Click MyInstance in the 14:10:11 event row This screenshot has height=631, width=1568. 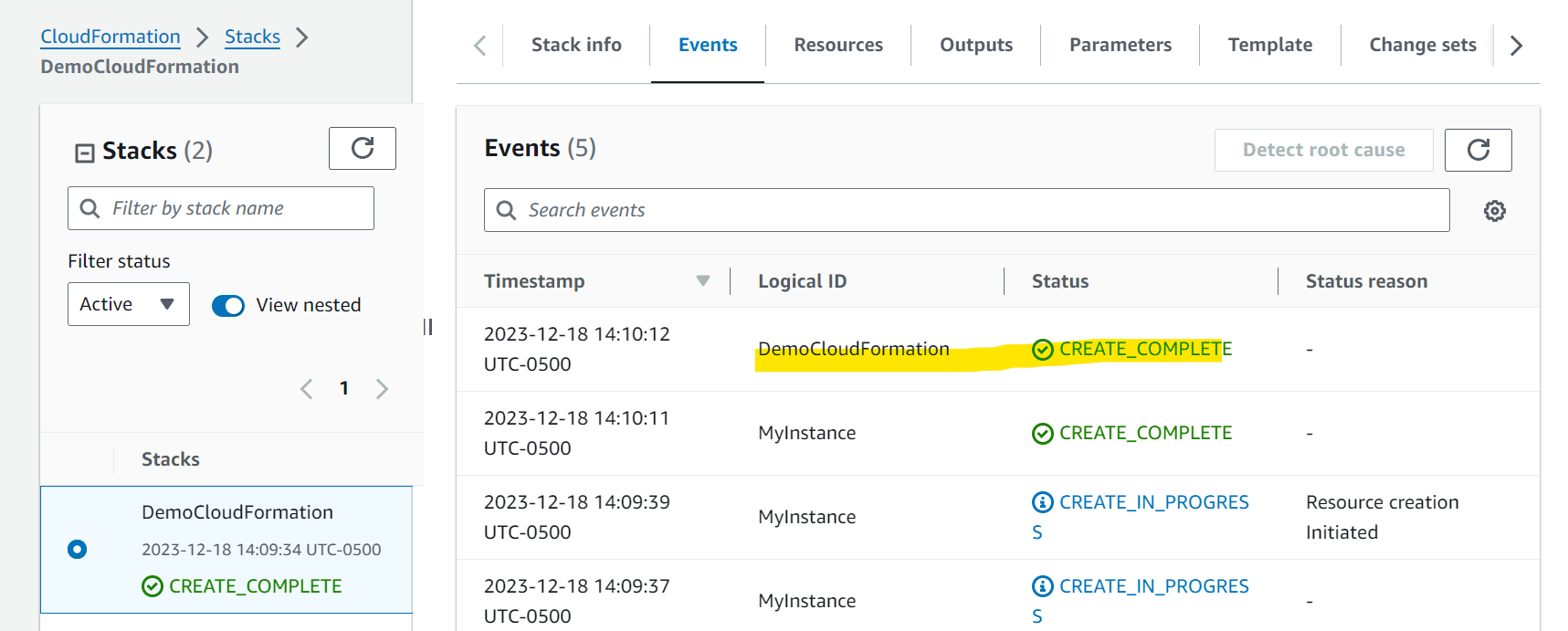point(807,433)
